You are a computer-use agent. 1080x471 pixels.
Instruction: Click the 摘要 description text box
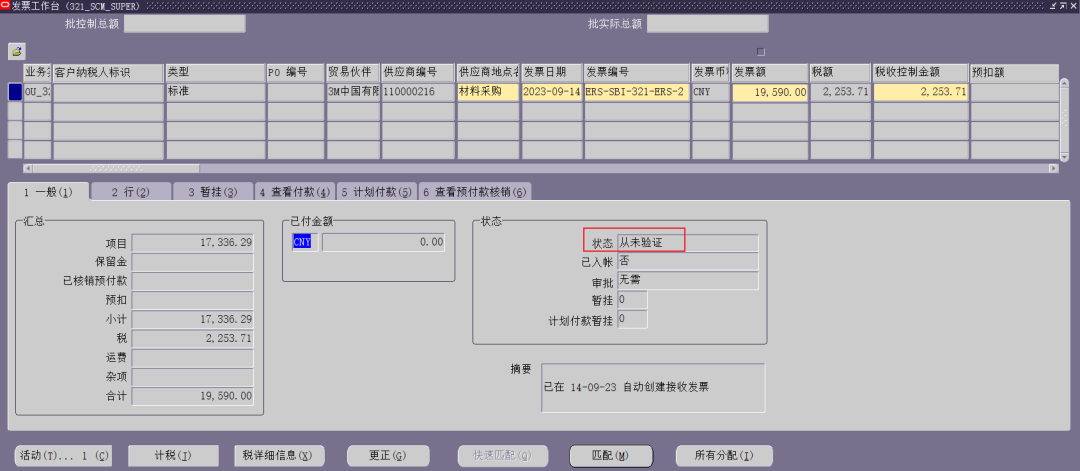click(653, 388)
